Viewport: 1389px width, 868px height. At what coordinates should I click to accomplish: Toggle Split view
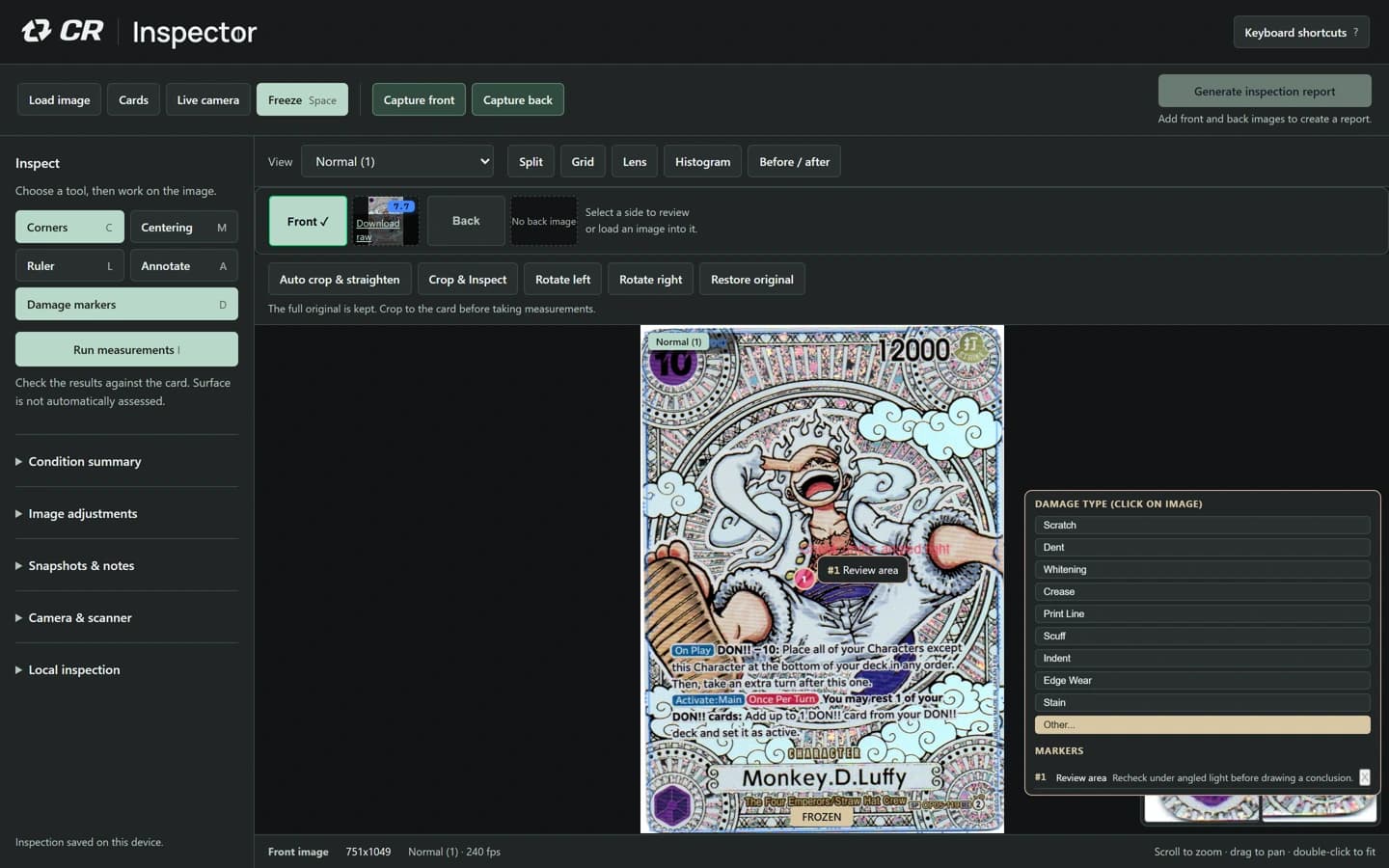[531, 161]
